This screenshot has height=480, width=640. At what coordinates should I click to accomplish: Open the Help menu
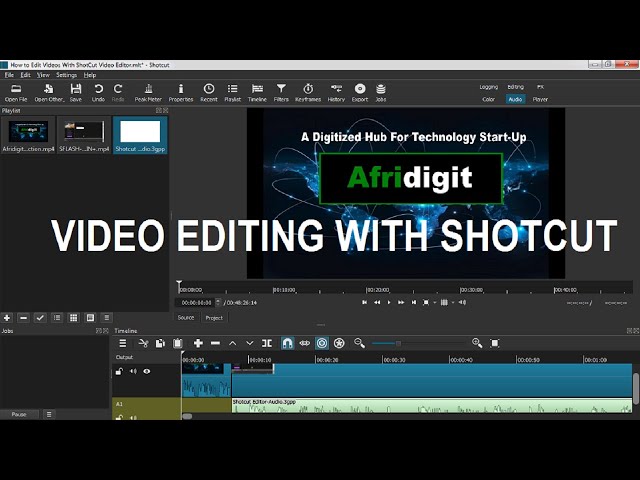90,75
